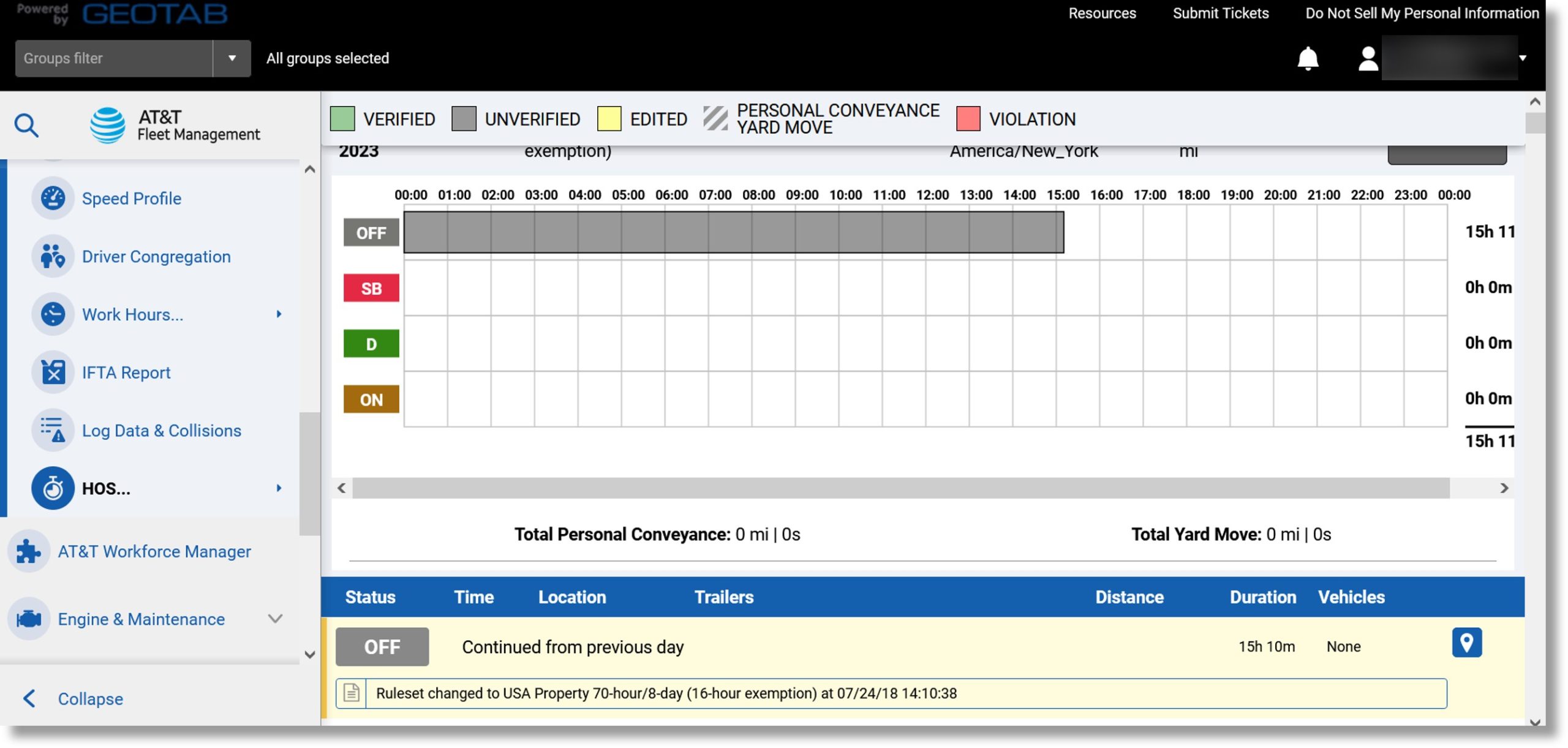1568x748 pixels.
Task: Click the graph scroll right arrow
Action: pos(1504,488)
